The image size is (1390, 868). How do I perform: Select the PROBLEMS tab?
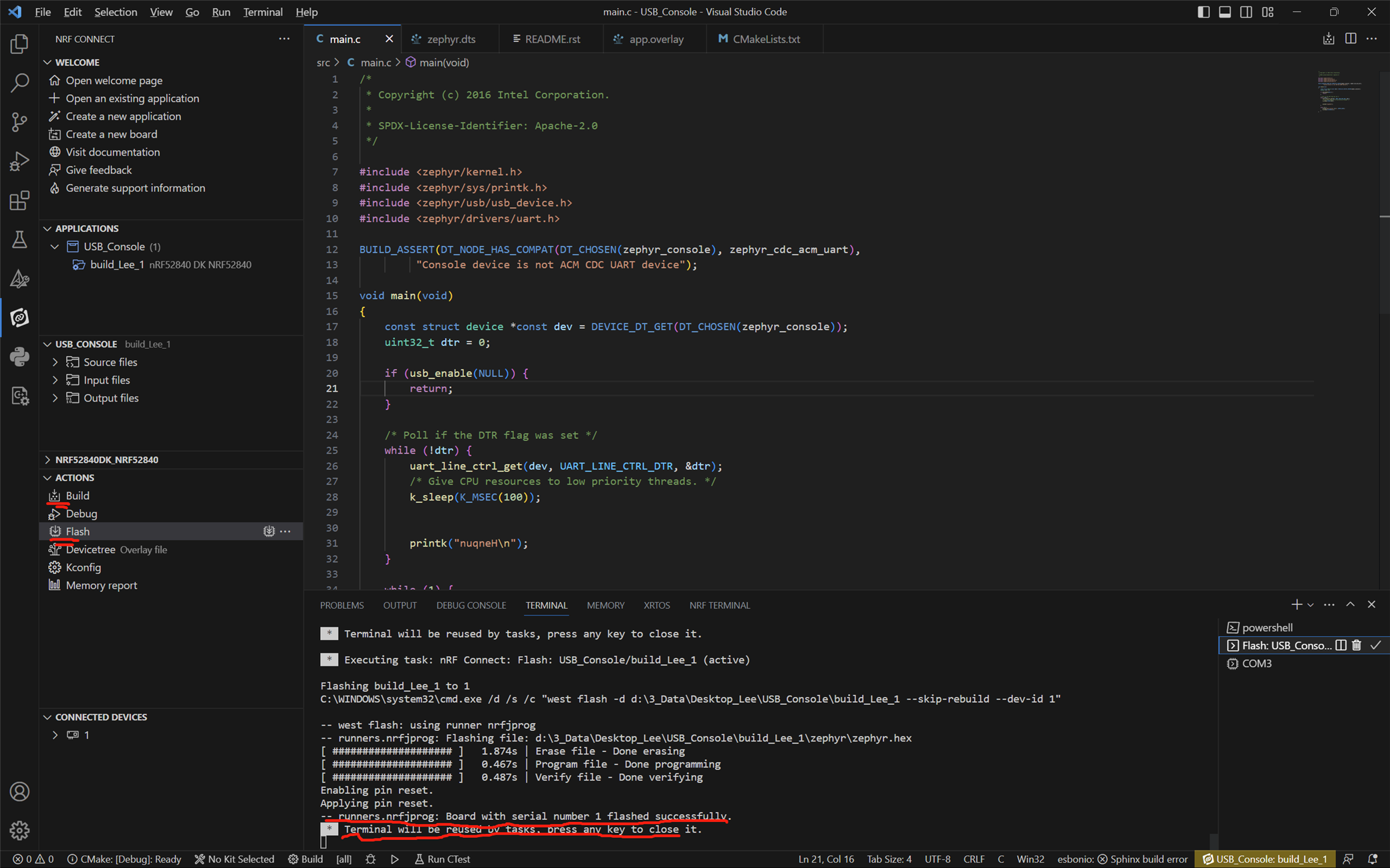click(343, 605)
